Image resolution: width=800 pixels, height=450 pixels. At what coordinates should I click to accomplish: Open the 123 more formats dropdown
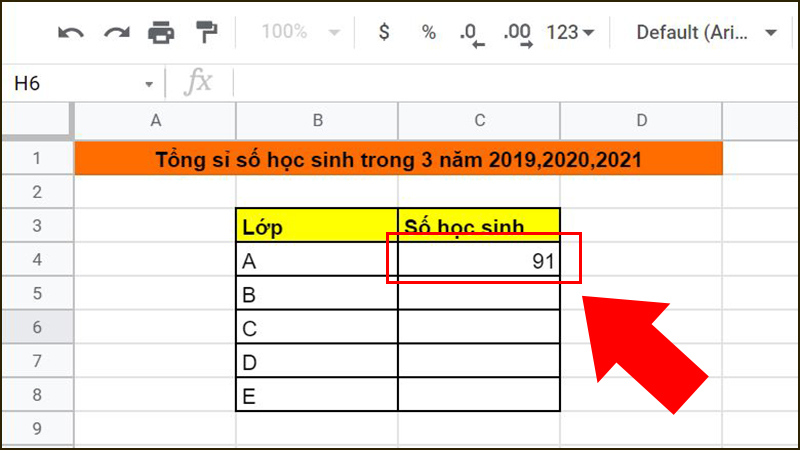pos(570,33)
